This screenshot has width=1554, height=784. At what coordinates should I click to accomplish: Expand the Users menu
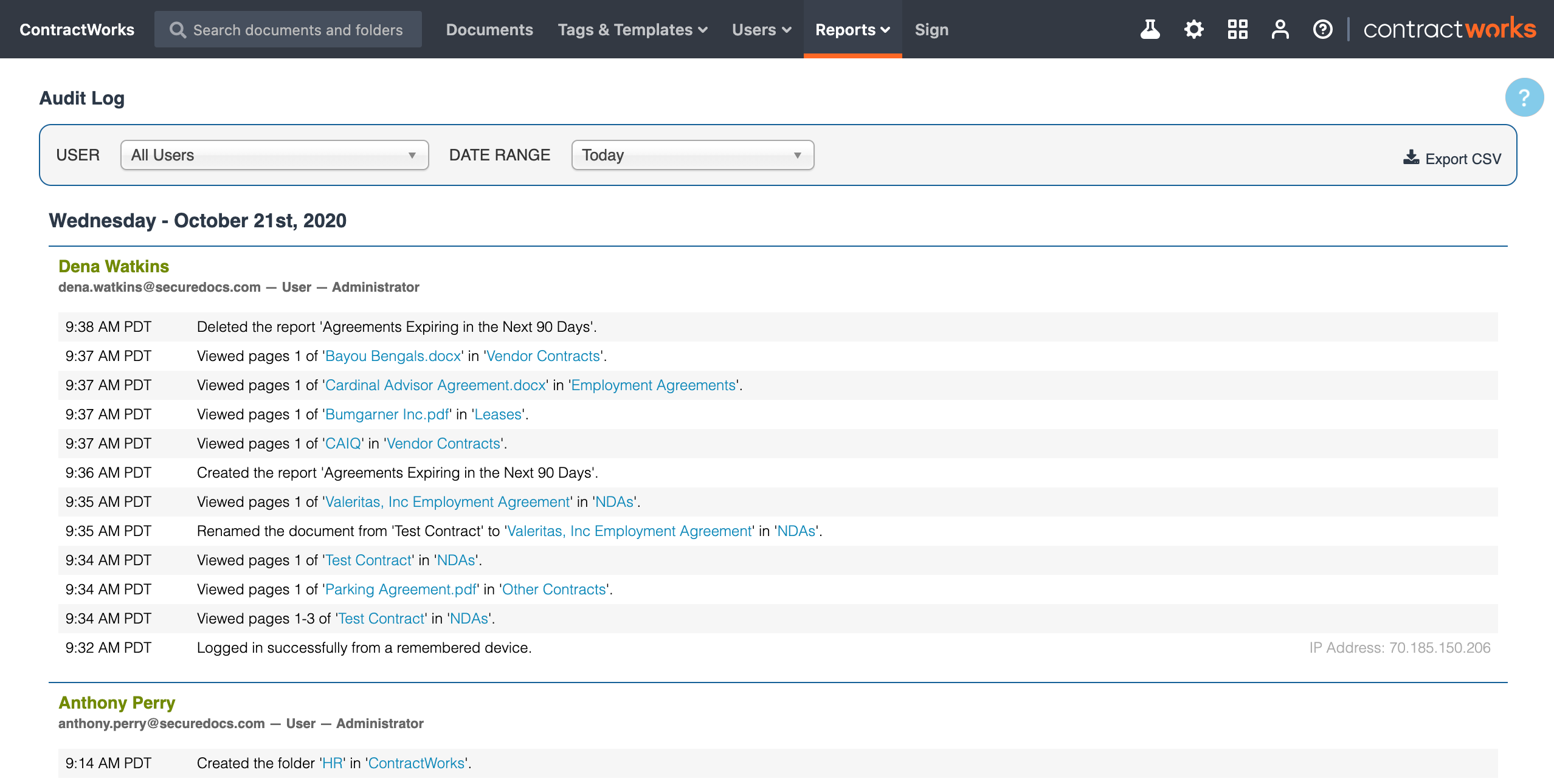click(x=761, y=30)
